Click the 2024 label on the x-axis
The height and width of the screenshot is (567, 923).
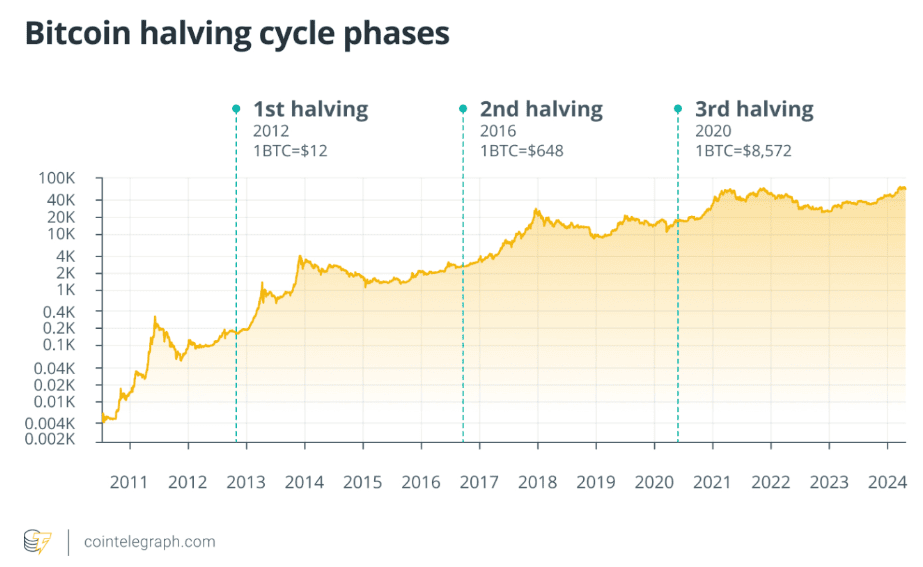[887, 482]
